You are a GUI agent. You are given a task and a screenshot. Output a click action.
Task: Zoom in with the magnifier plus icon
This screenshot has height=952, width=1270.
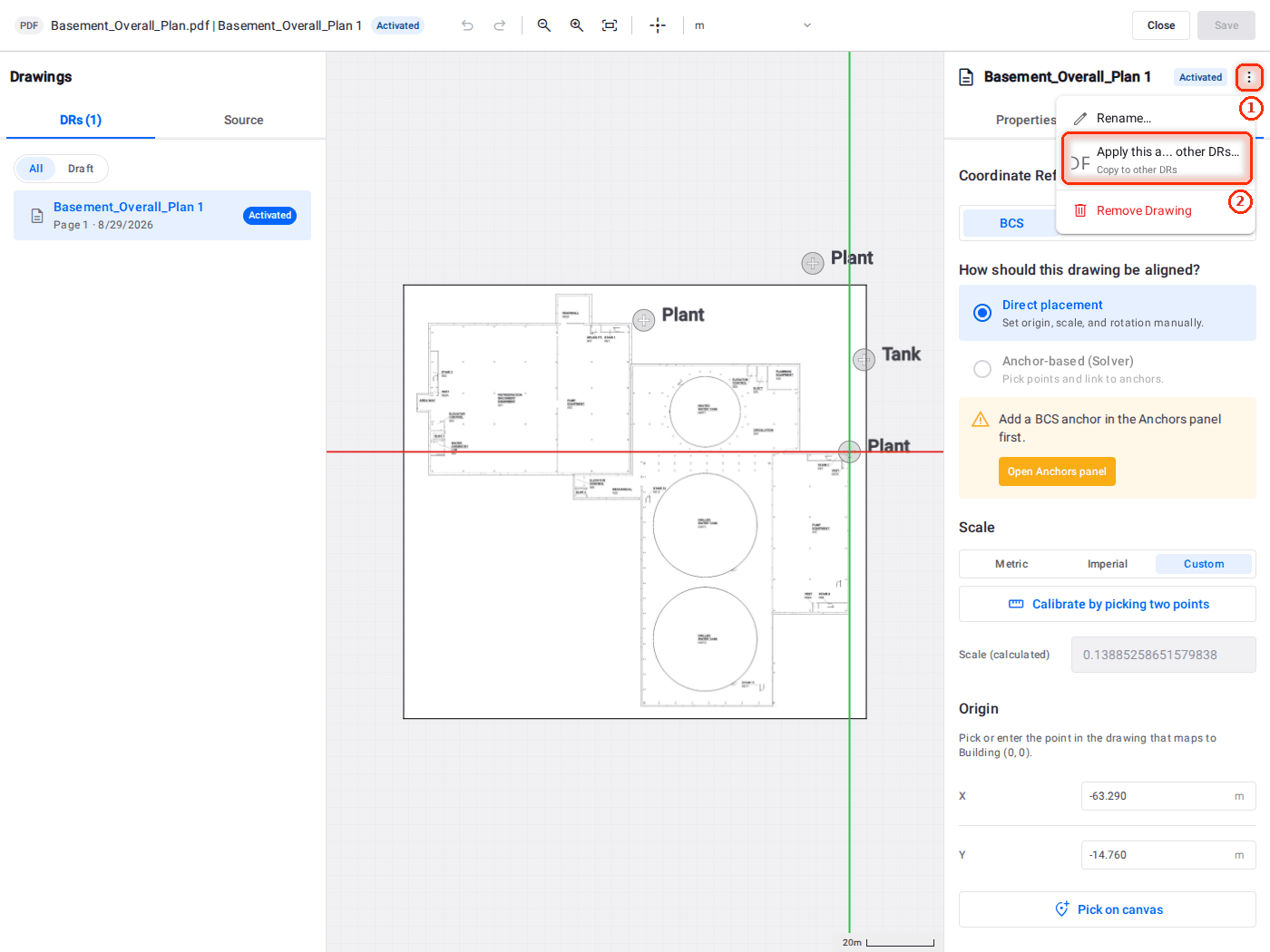[x=577, y=25]
